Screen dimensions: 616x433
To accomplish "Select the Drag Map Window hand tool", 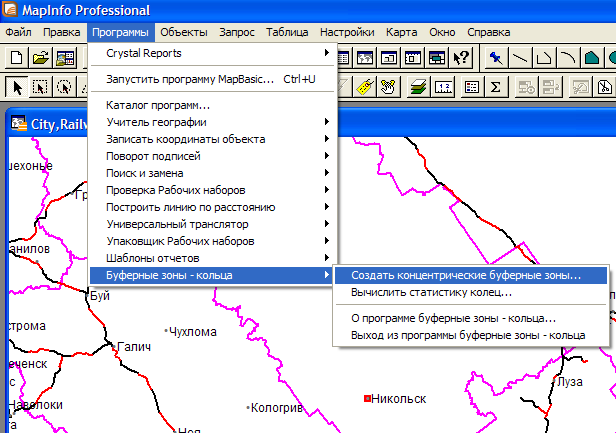I will click(x=388, y=86).
